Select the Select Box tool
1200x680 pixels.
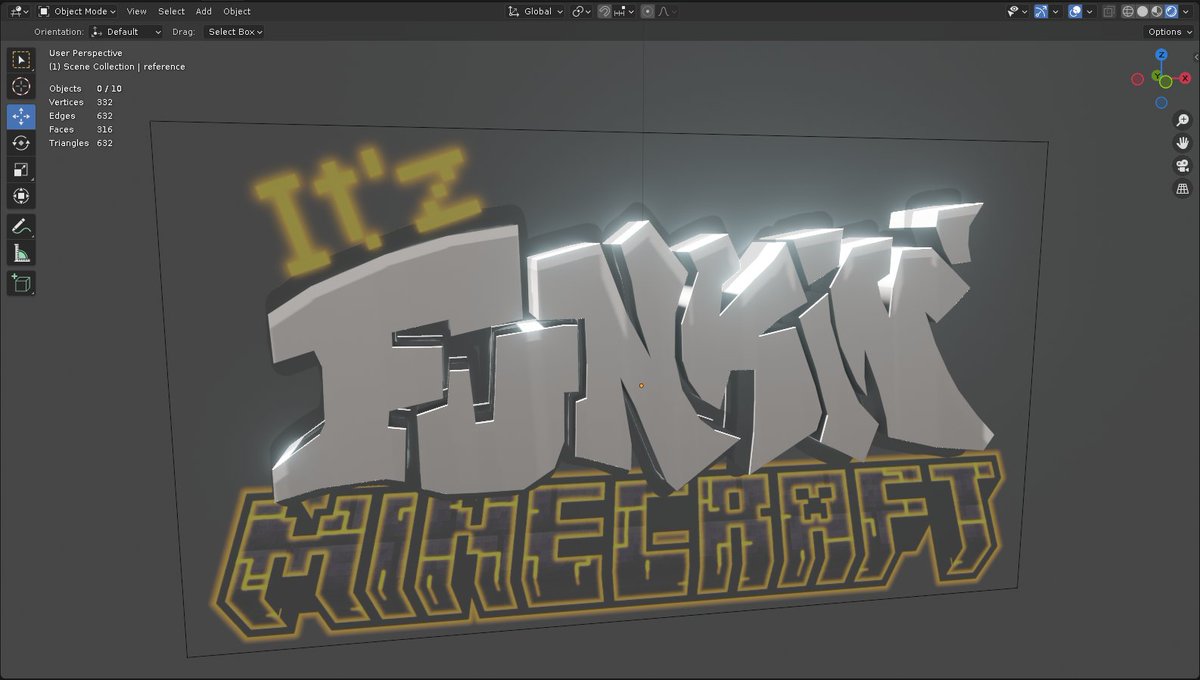click(21, 60)
